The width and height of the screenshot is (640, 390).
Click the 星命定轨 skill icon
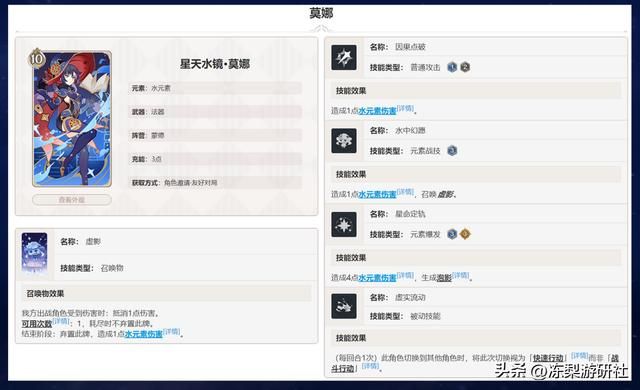(344, 224)
